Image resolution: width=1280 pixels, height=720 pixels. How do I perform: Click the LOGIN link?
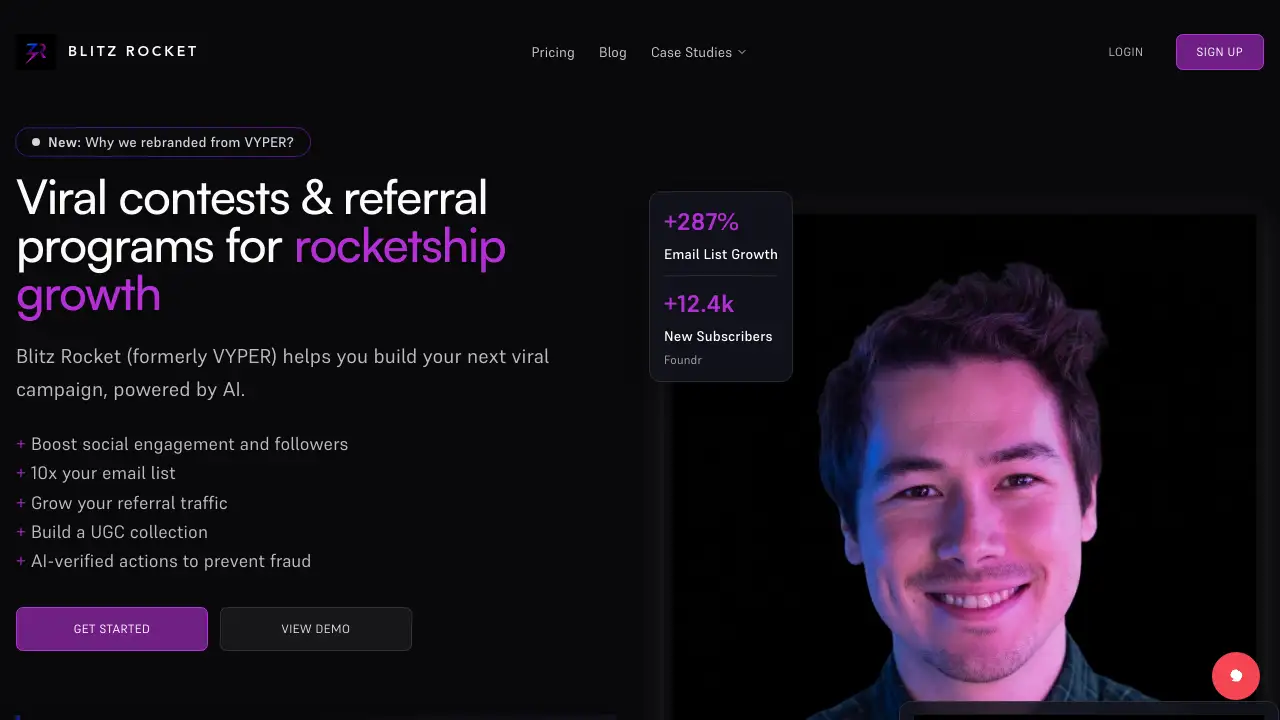point(1125,52)
